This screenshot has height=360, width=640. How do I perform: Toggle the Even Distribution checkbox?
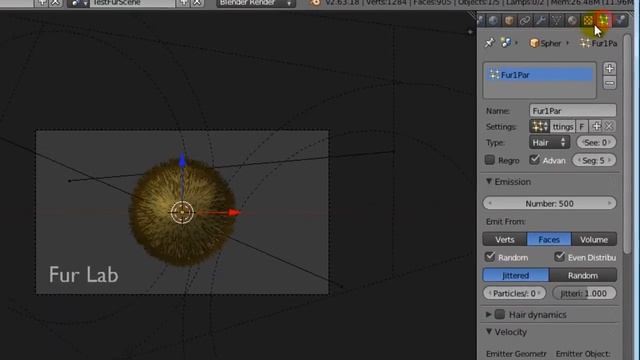tap(560, 257)
